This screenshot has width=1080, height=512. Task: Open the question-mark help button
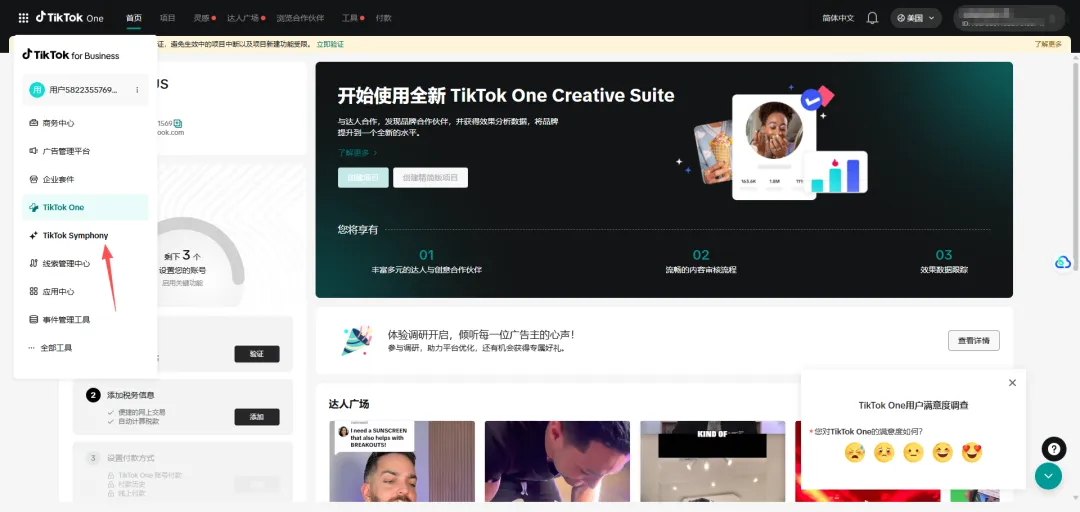1053,449
